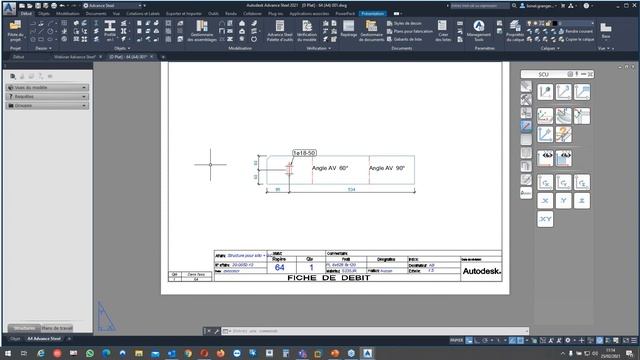Save the drawing from quick access toolbar
Viewport: 640px width, 360px height.
coord(38,6)
